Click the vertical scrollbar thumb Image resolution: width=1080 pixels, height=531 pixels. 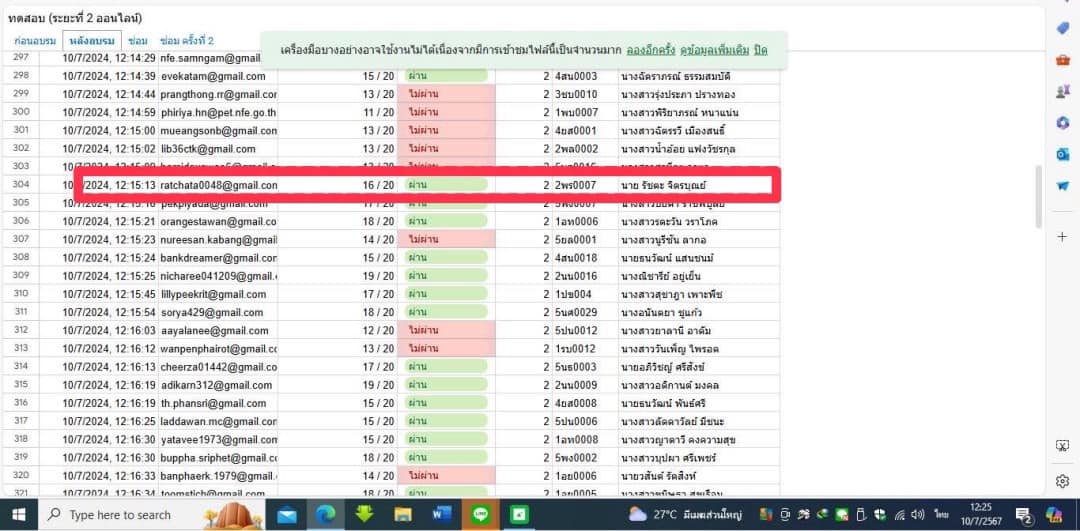[x=1039, y=196]
